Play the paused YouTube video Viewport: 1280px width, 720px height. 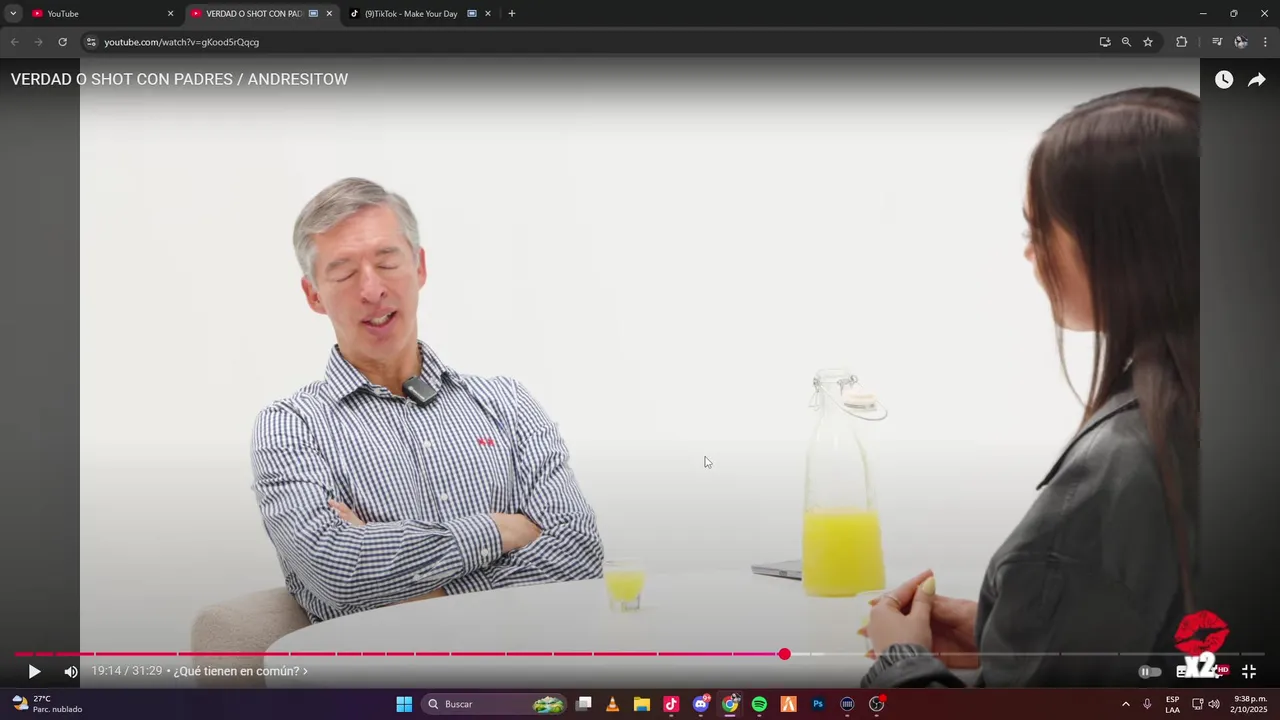click(x=34, y=672)
